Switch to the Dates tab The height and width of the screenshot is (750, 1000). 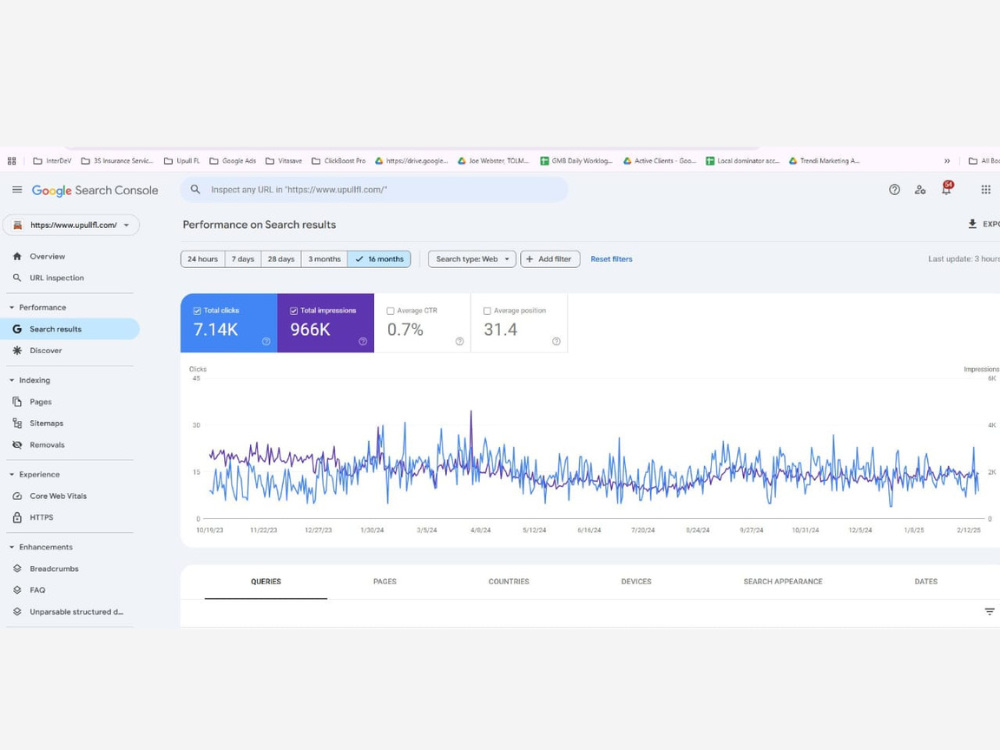click(926, 582)
